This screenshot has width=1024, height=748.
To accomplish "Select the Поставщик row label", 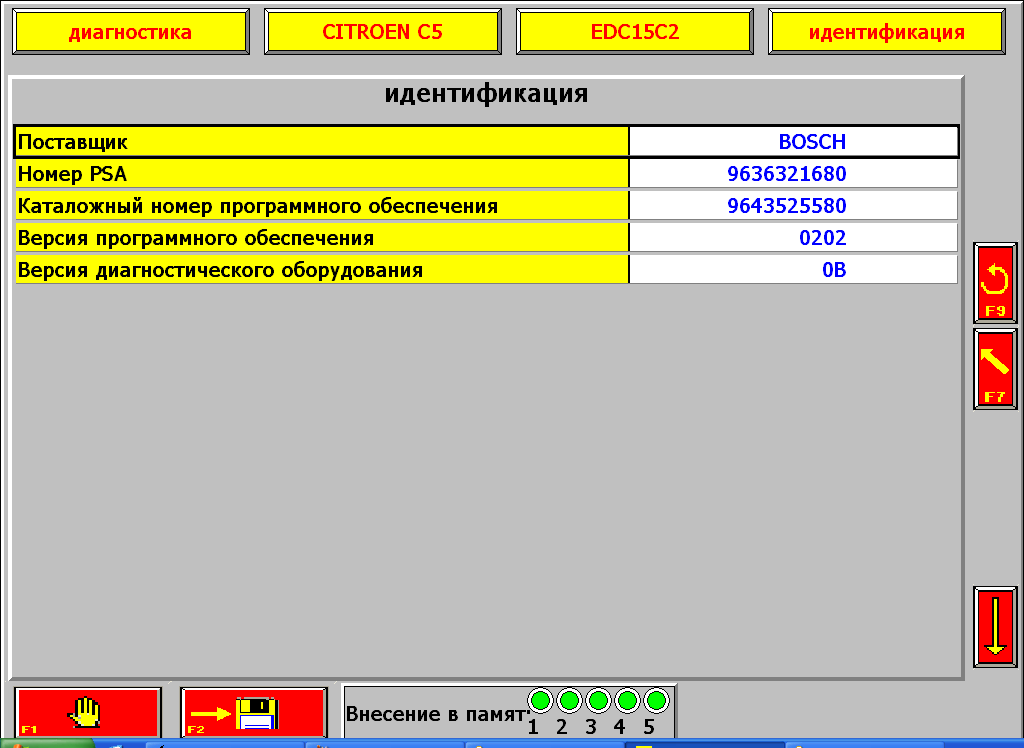I will [322, 142].
